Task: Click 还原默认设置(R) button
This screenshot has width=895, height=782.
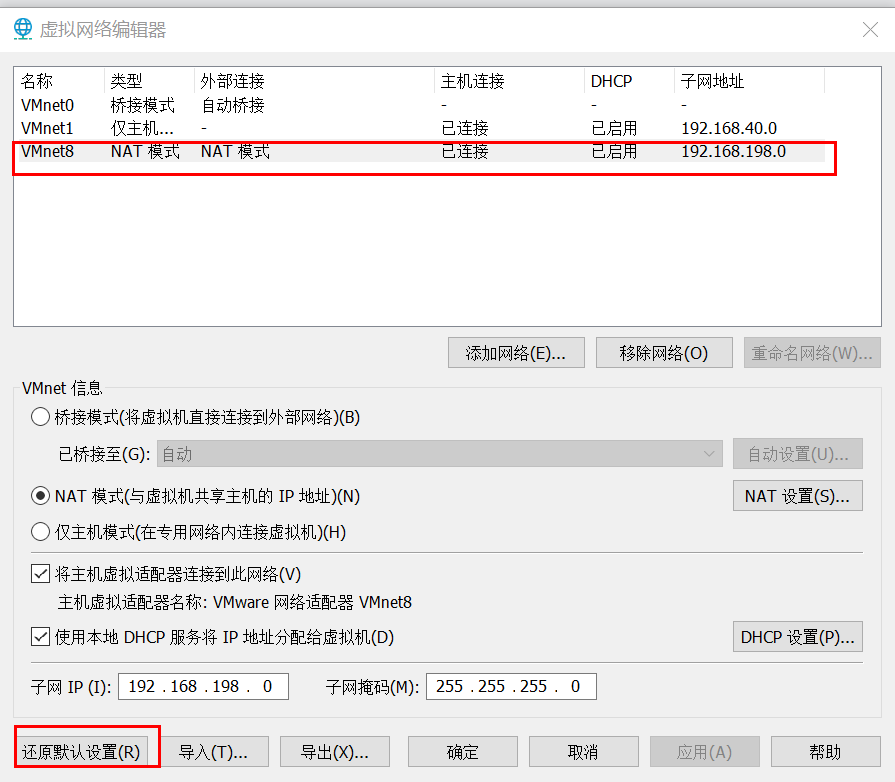Action: click(81, 751)
